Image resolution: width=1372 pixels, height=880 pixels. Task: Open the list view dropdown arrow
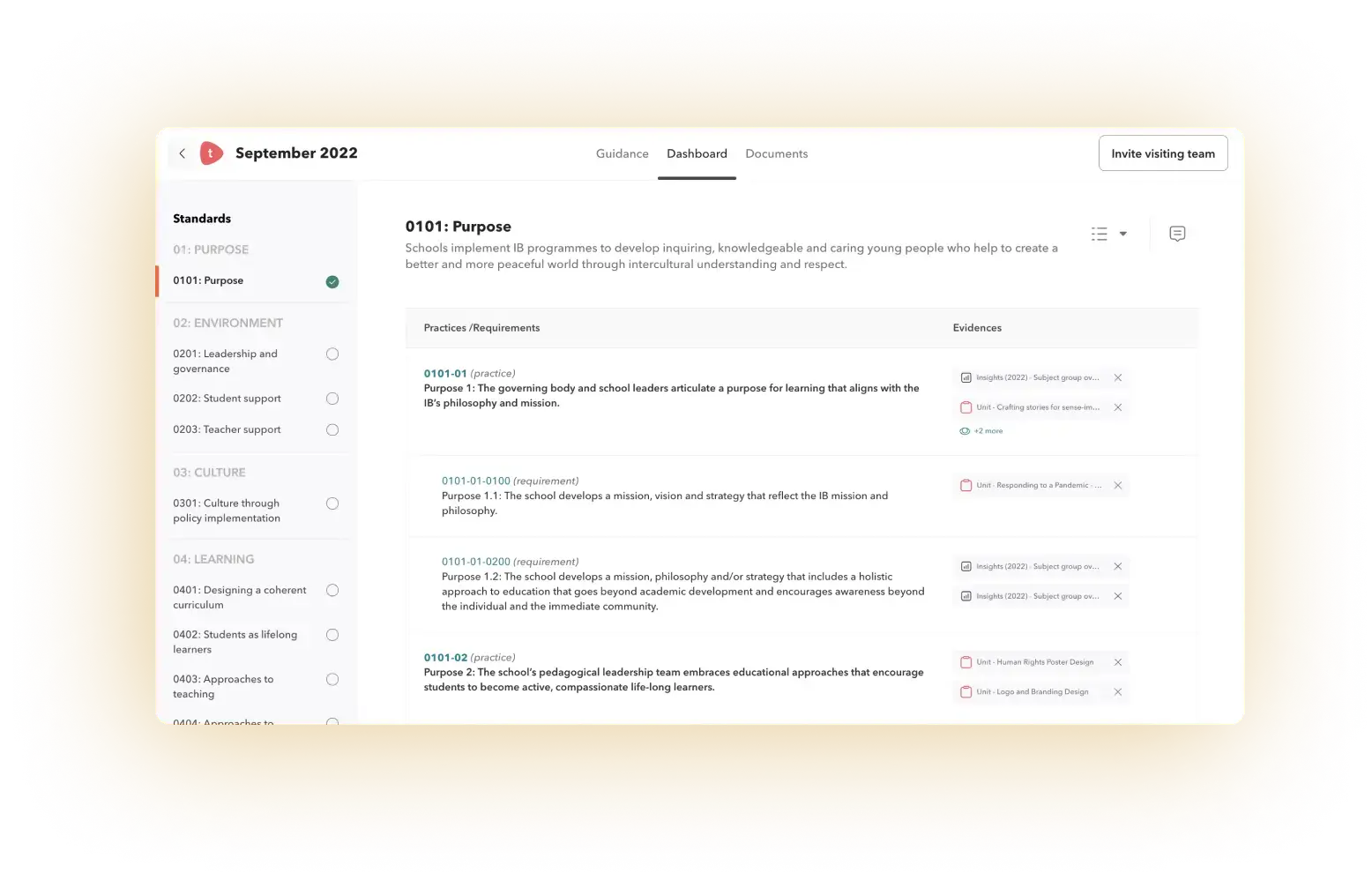[x=1123, y=234]
